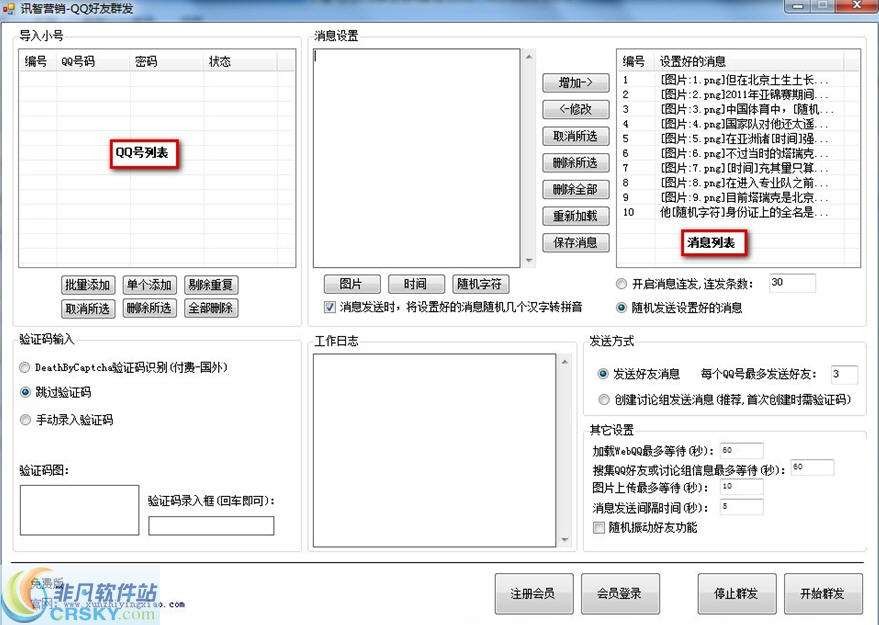Click the 保存消息 button
This screenshot has width=879, height=625.
576,242
